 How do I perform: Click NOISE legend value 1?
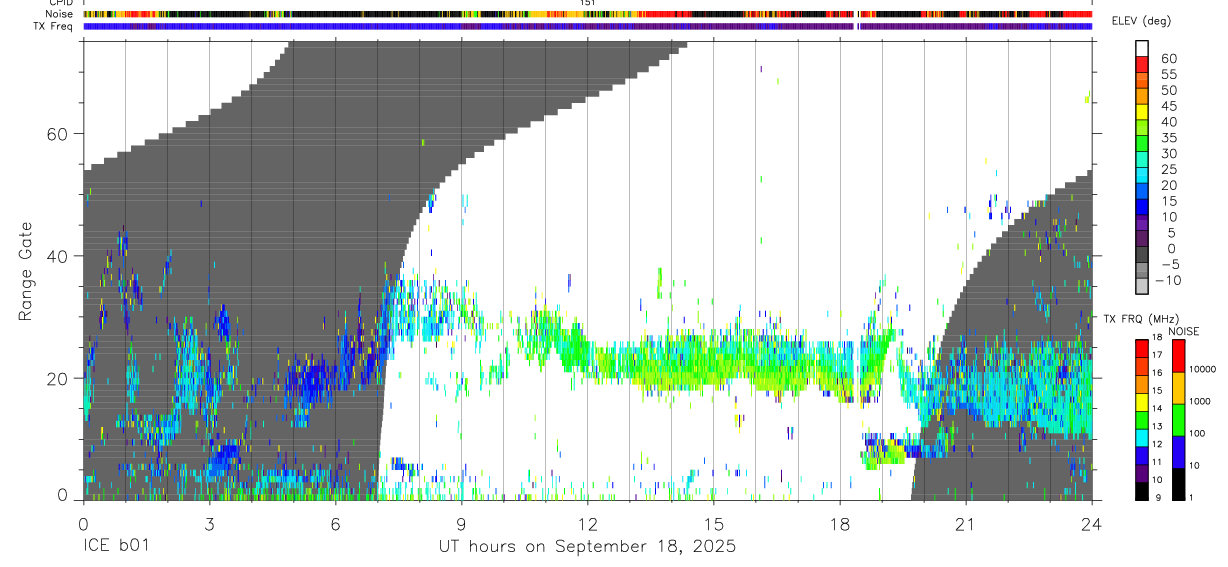1191,497
